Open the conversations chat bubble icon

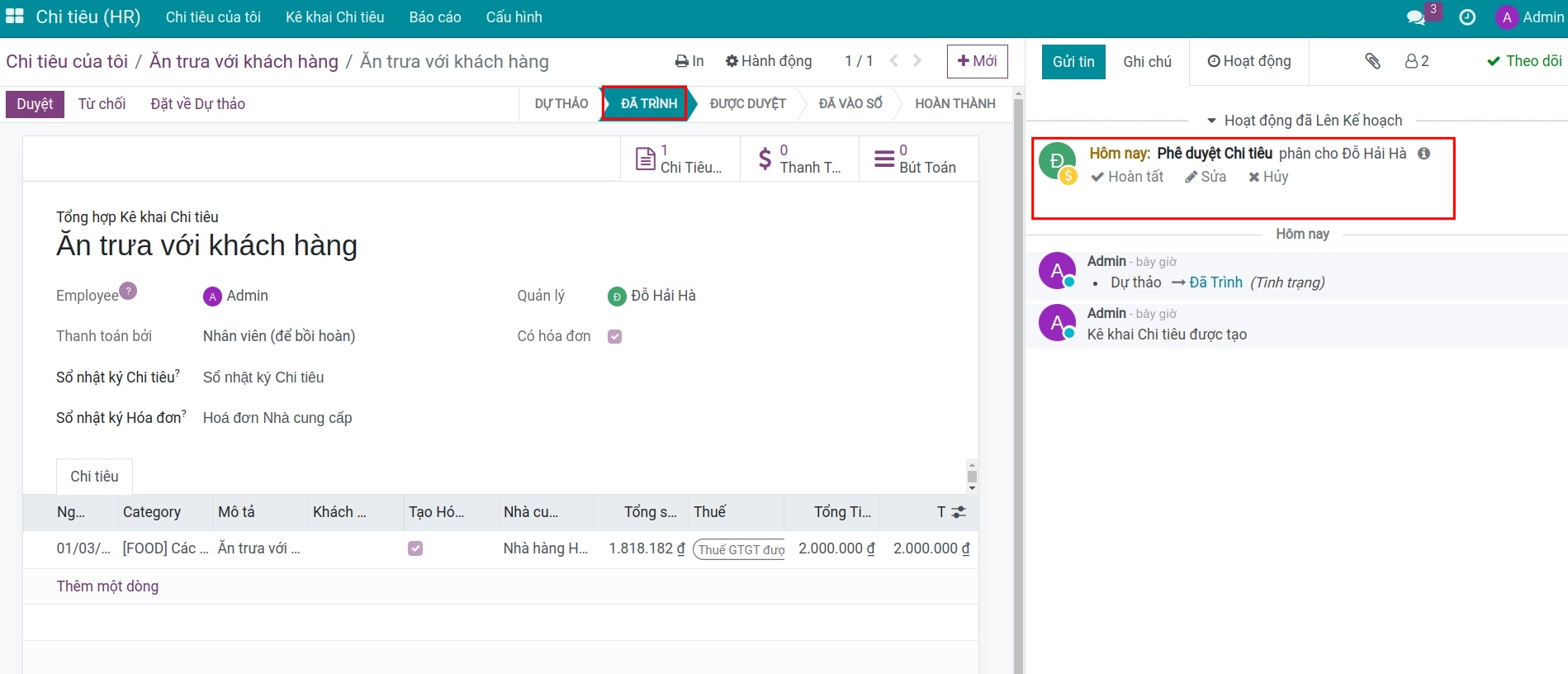(1416, 17)
